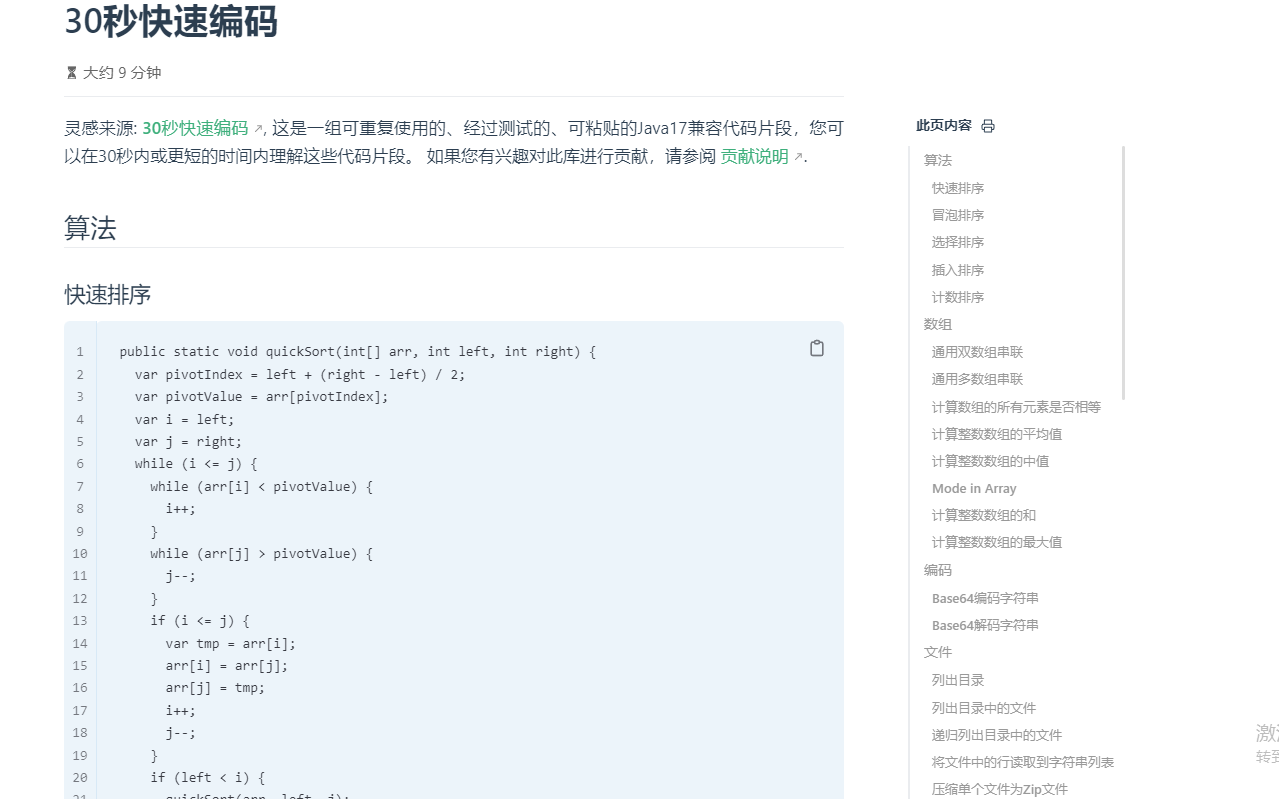1279x799 pixels.
Task: Go to 通用双数组串联 section
Action: click(x=978, y=352)
